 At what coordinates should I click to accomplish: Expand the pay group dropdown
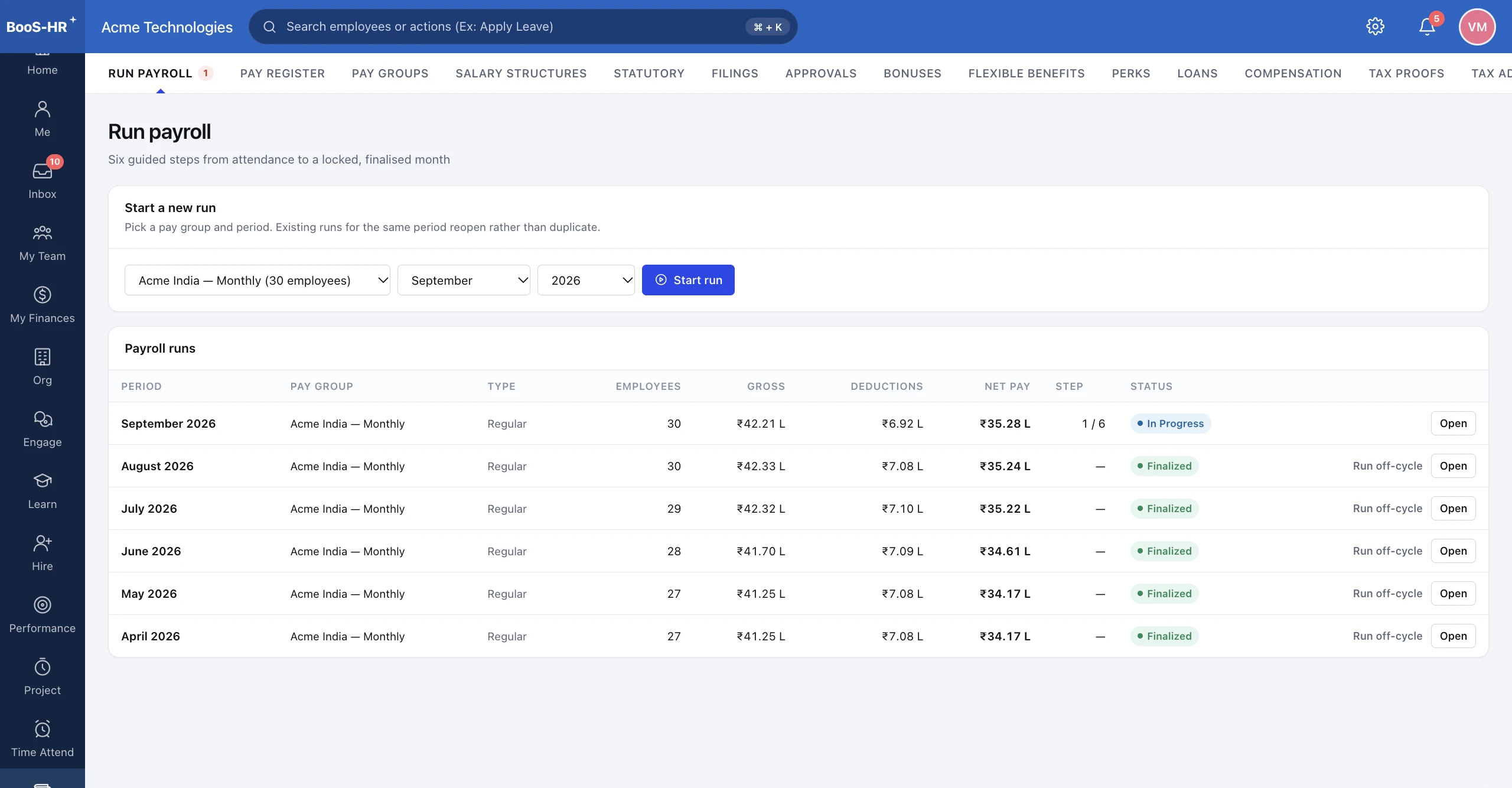point(258,280)
